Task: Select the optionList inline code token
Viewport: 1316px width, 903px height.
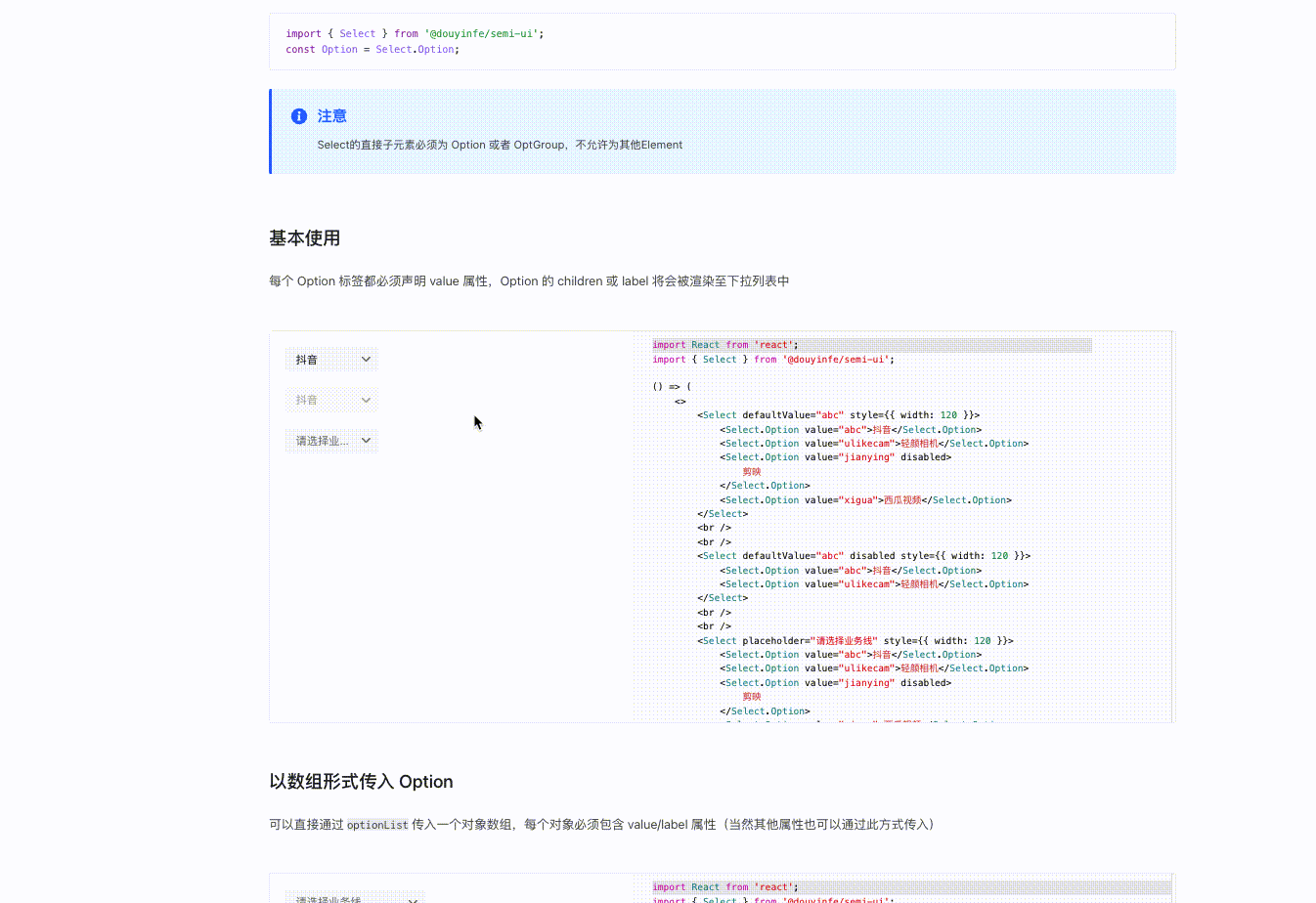Action: point(377,825)
